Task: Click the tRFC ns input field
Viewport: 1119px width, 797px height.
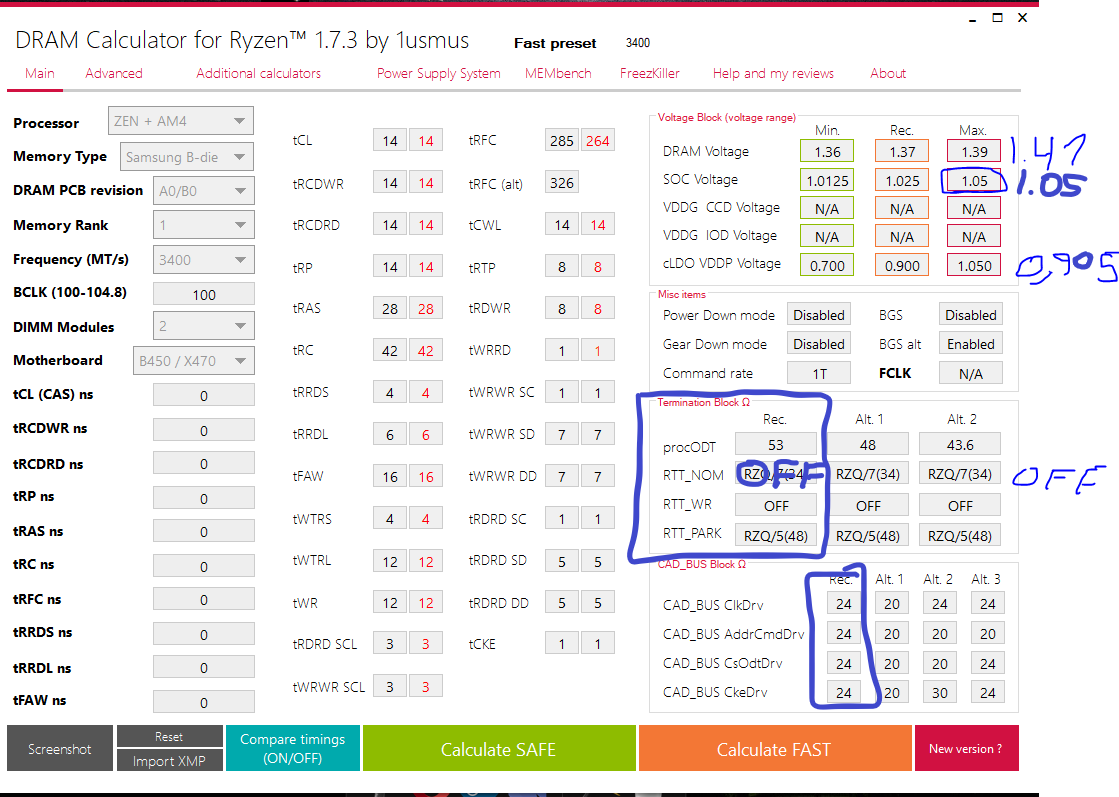Action: coord(203,599)
